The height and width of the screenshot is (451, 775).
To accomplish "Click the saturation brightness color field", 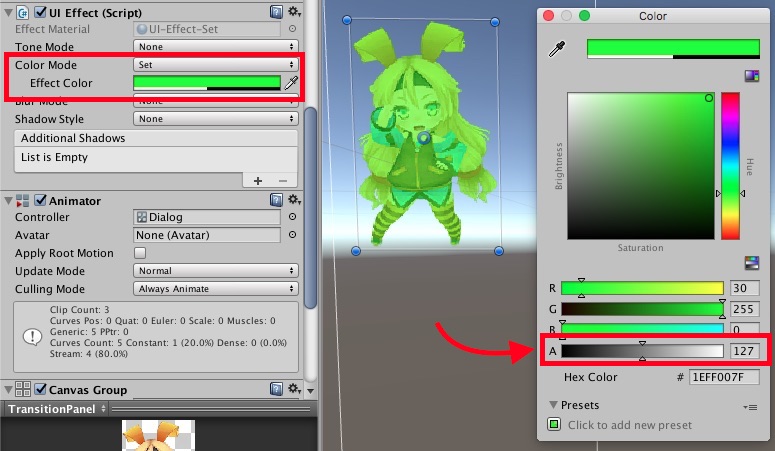I will pyautogui.click(x=641, y=166).
